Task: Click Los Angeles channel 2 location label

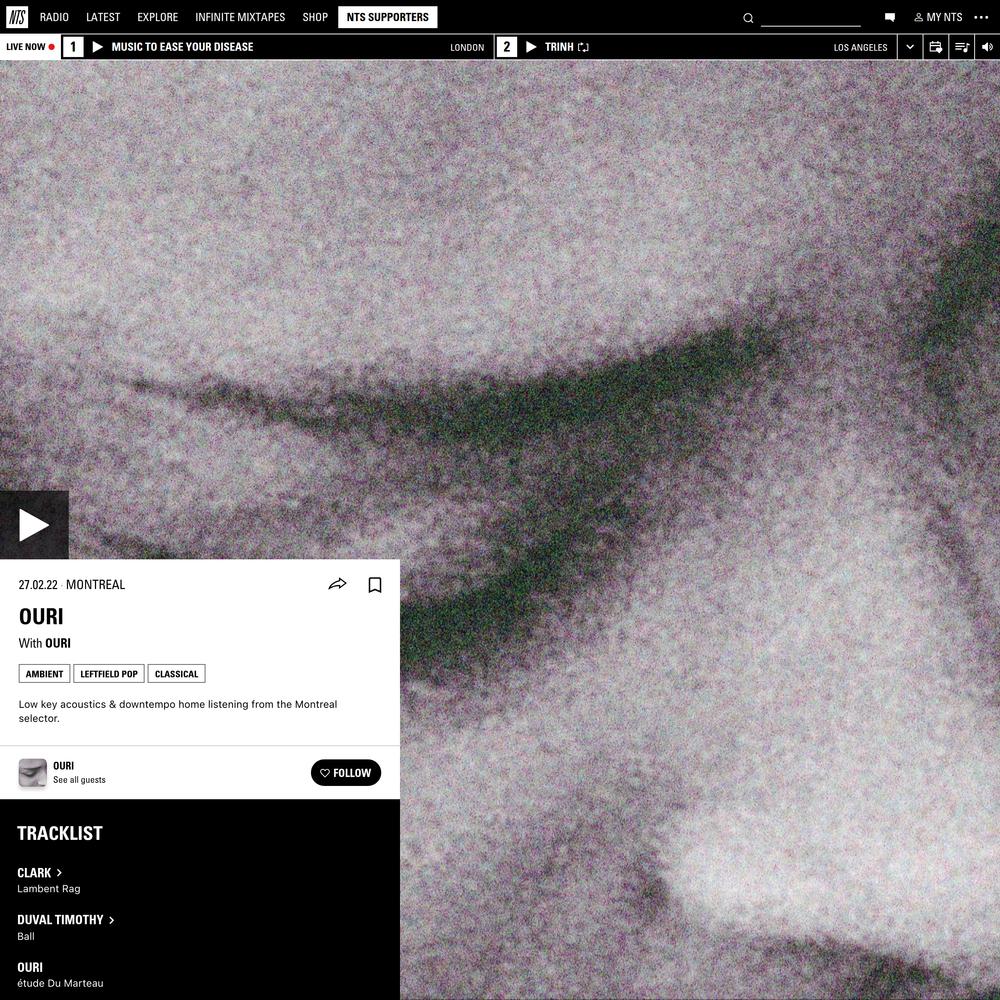Action: tap(860, 47)
